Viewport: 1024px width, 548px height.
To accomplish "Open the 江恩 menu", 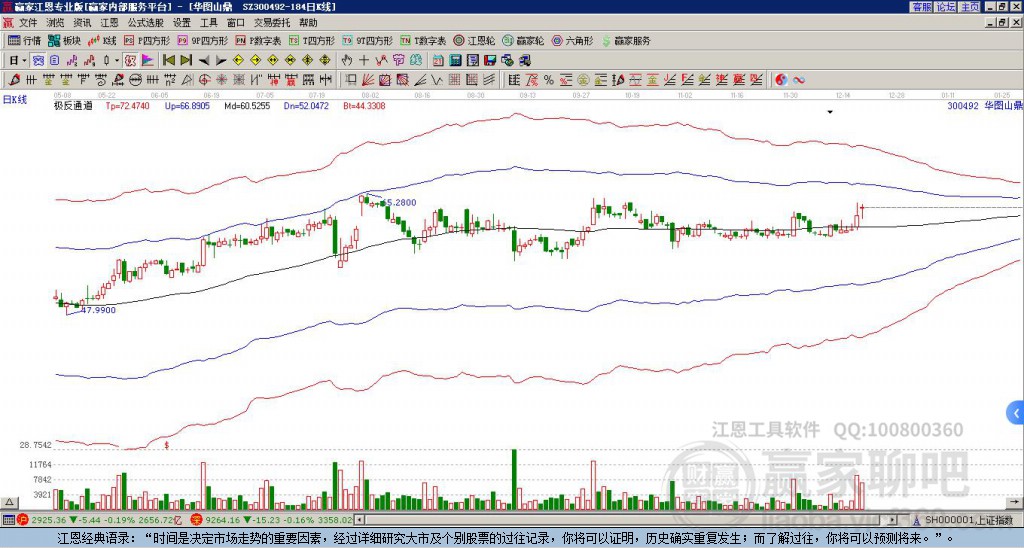I will coord(109,23).
